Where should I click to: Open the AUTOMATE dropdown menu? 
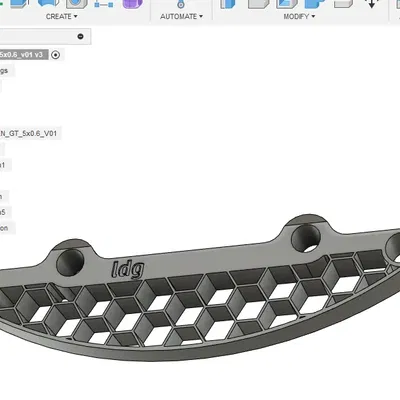(182, 16)
